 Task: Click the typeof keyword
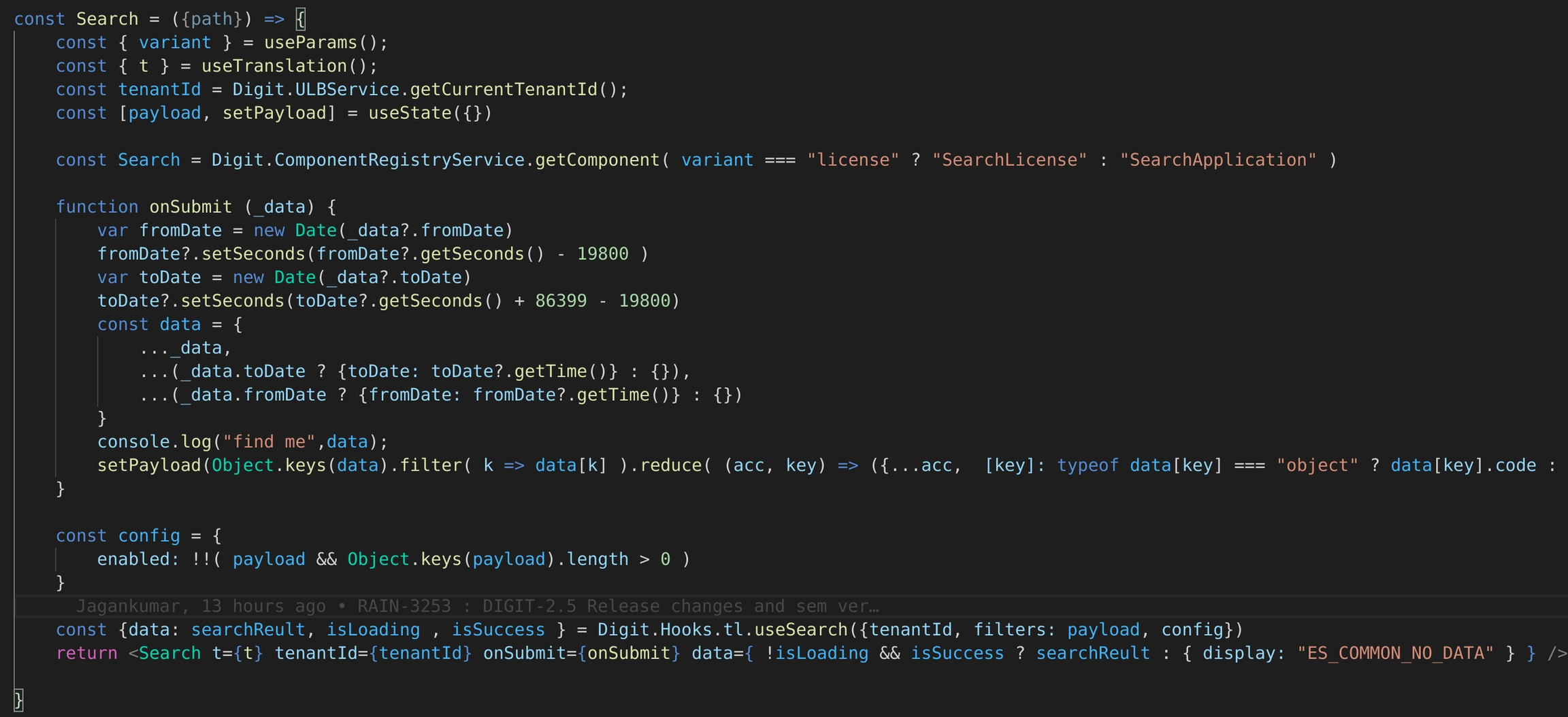(x=1088, y=465)
